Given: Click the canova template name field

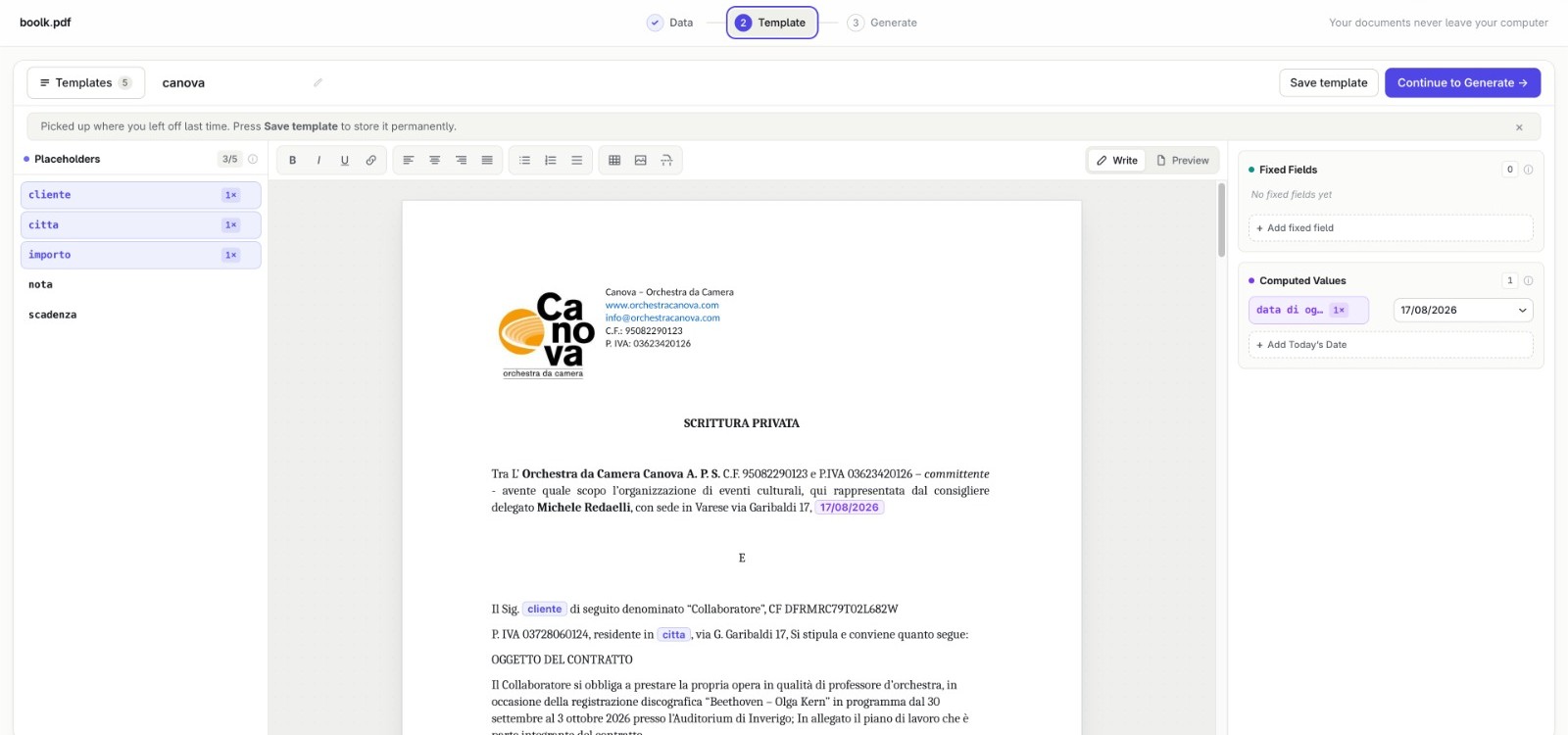Looking at the screenshot, I should [233, 83].
